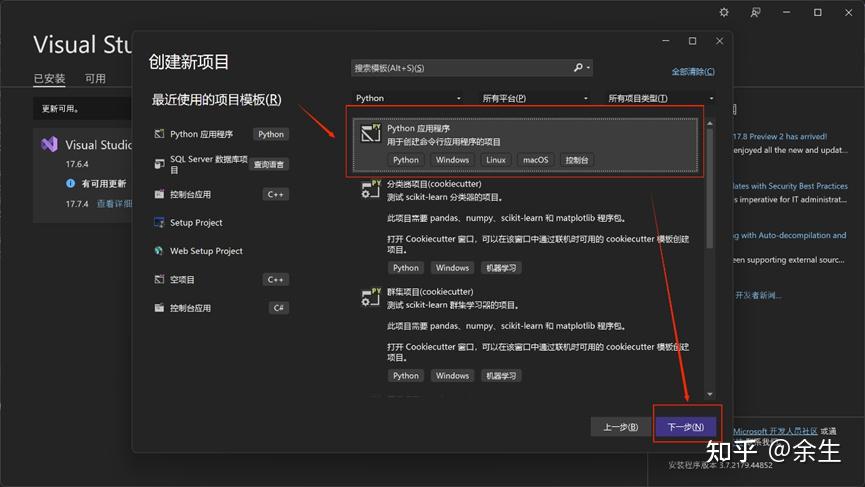The image size is (865, 487).
Task: Click the C# 控制台应用 recent template icon
Action: [159, 307]
